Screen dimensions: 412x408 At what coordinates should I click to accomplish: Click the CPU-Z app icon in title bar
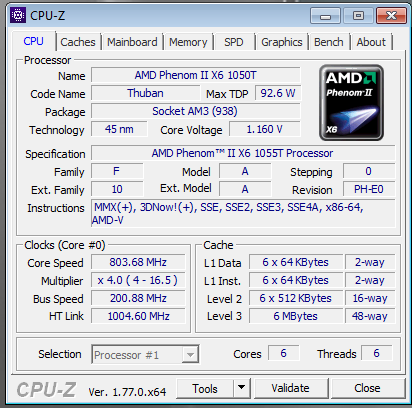tap(18, 15)
